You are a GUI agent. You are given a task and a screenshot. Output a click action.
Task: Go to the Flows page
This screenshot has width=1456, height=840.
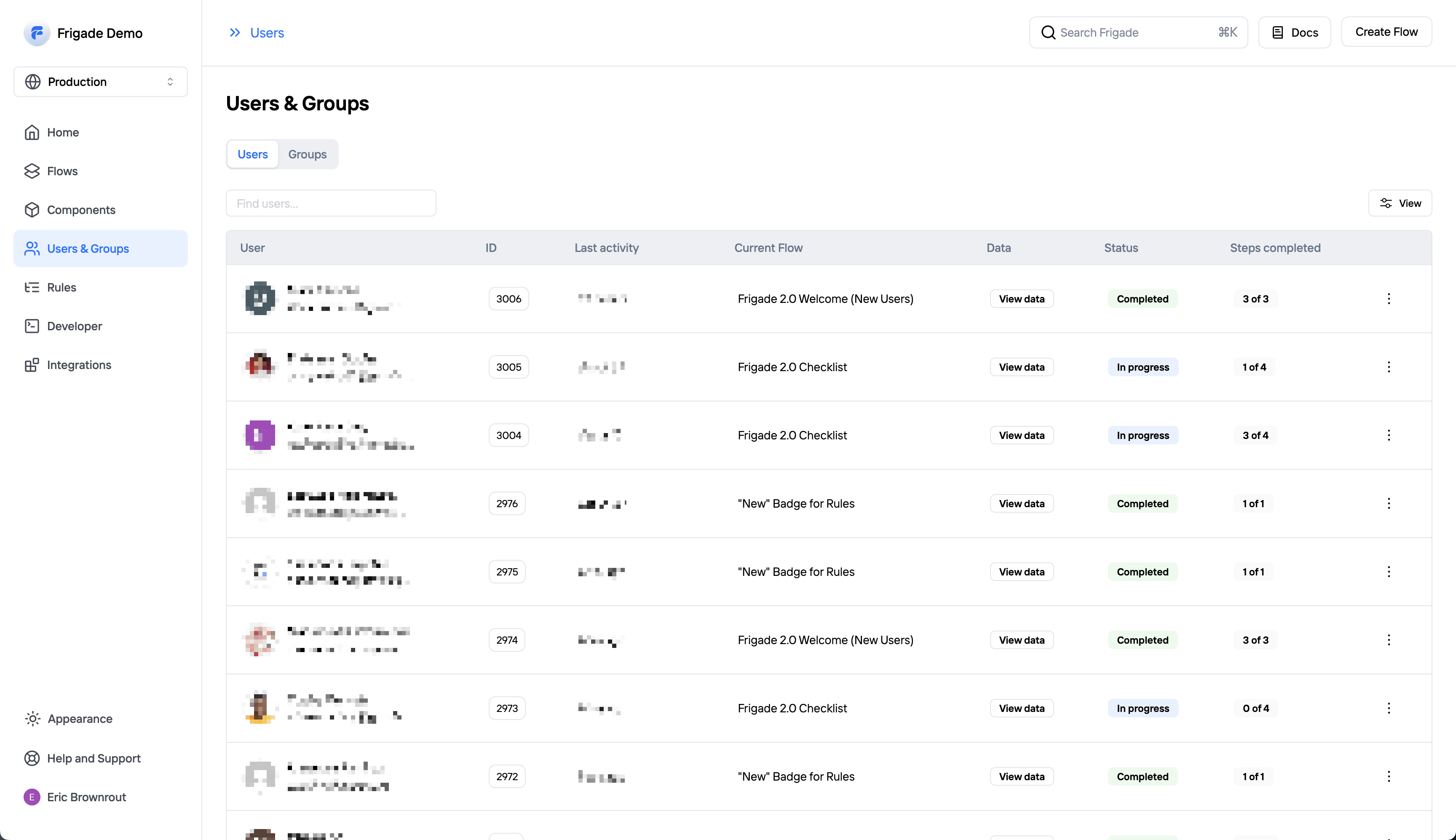pos(62,171)
